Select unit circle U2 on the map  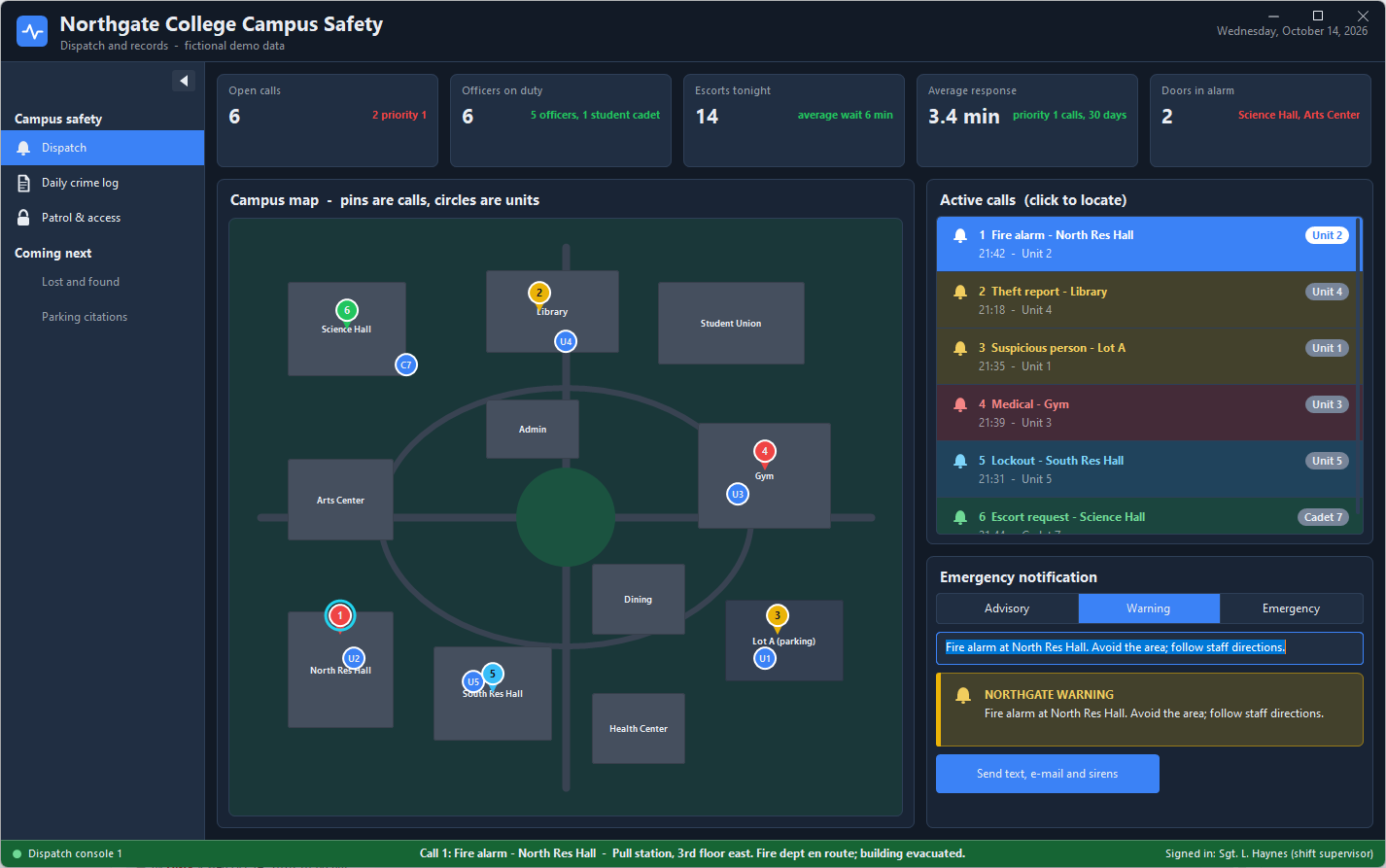coord(354,658)
